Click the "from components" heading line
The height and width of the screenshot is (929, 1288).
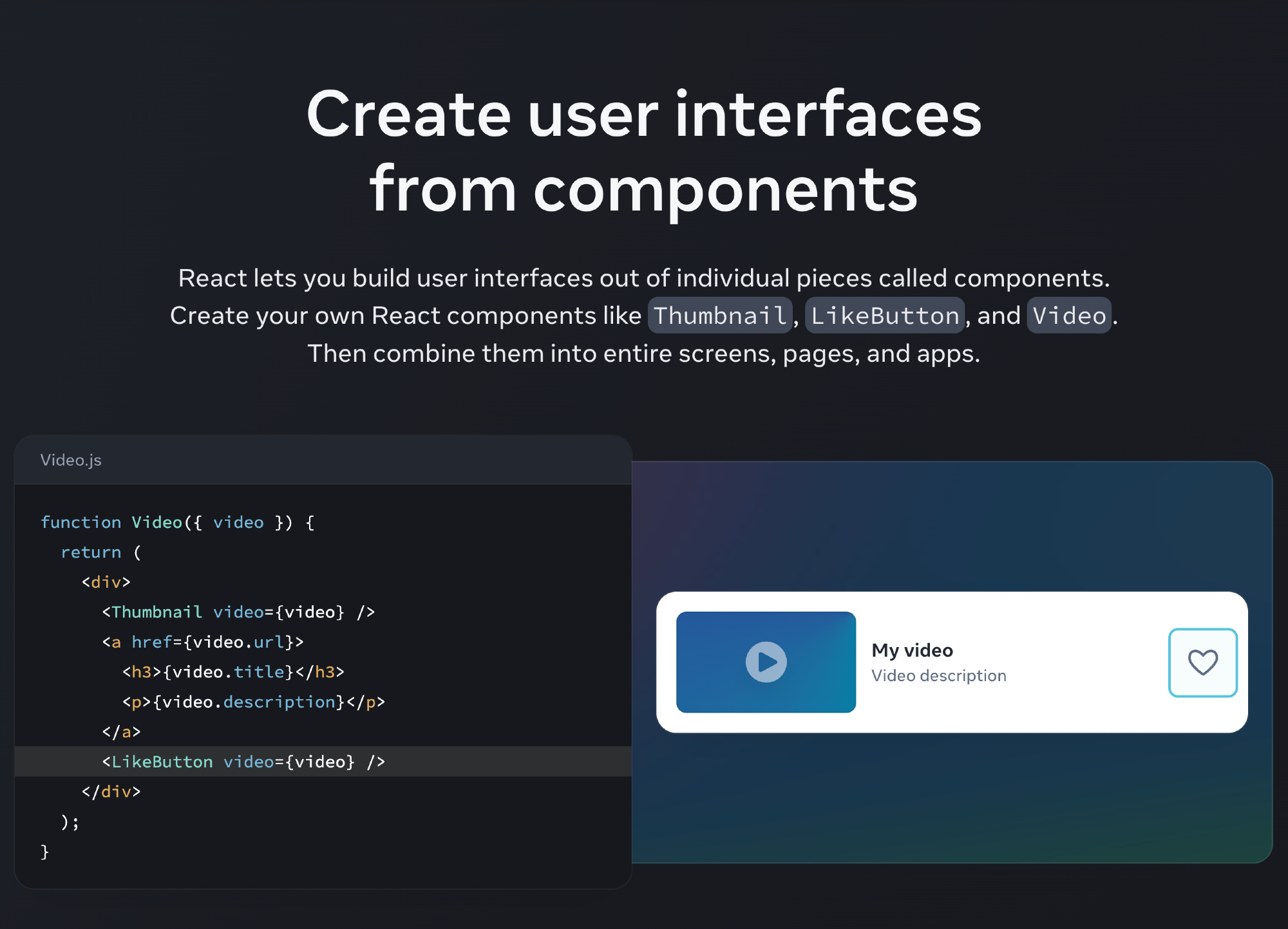pyautogui.click(x=643, y=189)
